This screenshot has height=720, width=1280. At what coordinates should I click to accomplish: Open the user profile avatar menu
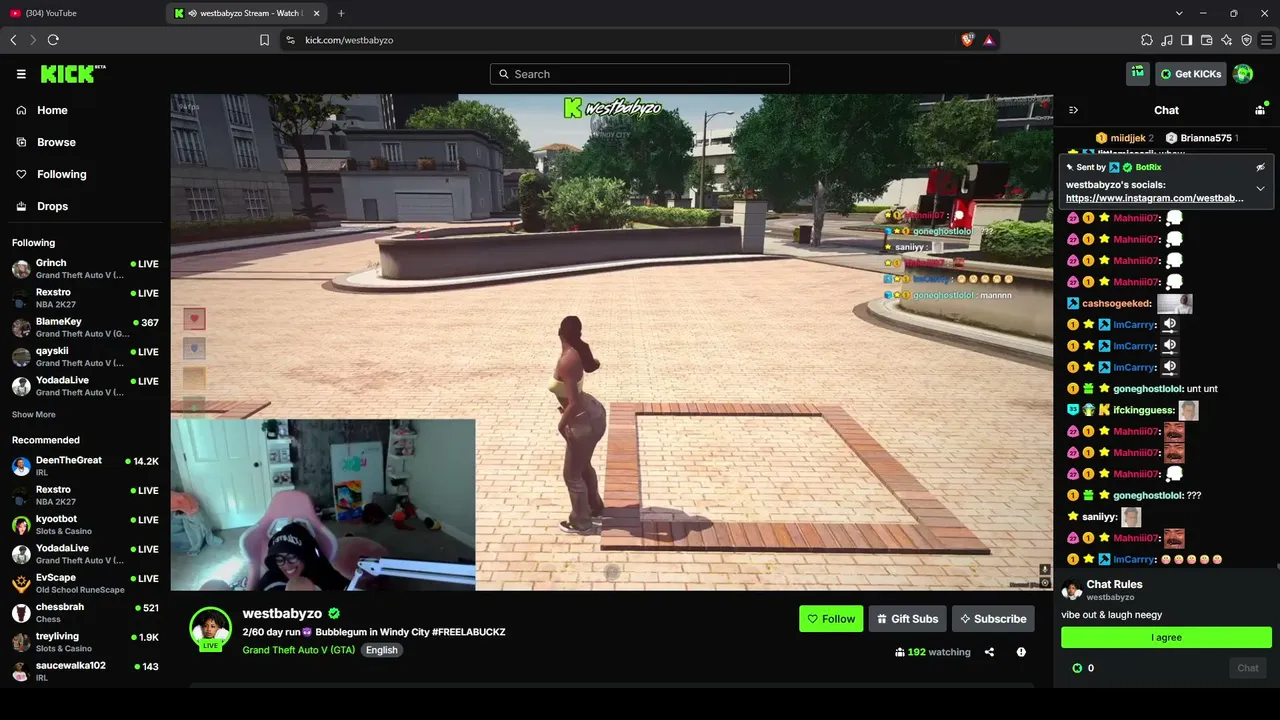pyautogui.click(x=1243, y=73)
